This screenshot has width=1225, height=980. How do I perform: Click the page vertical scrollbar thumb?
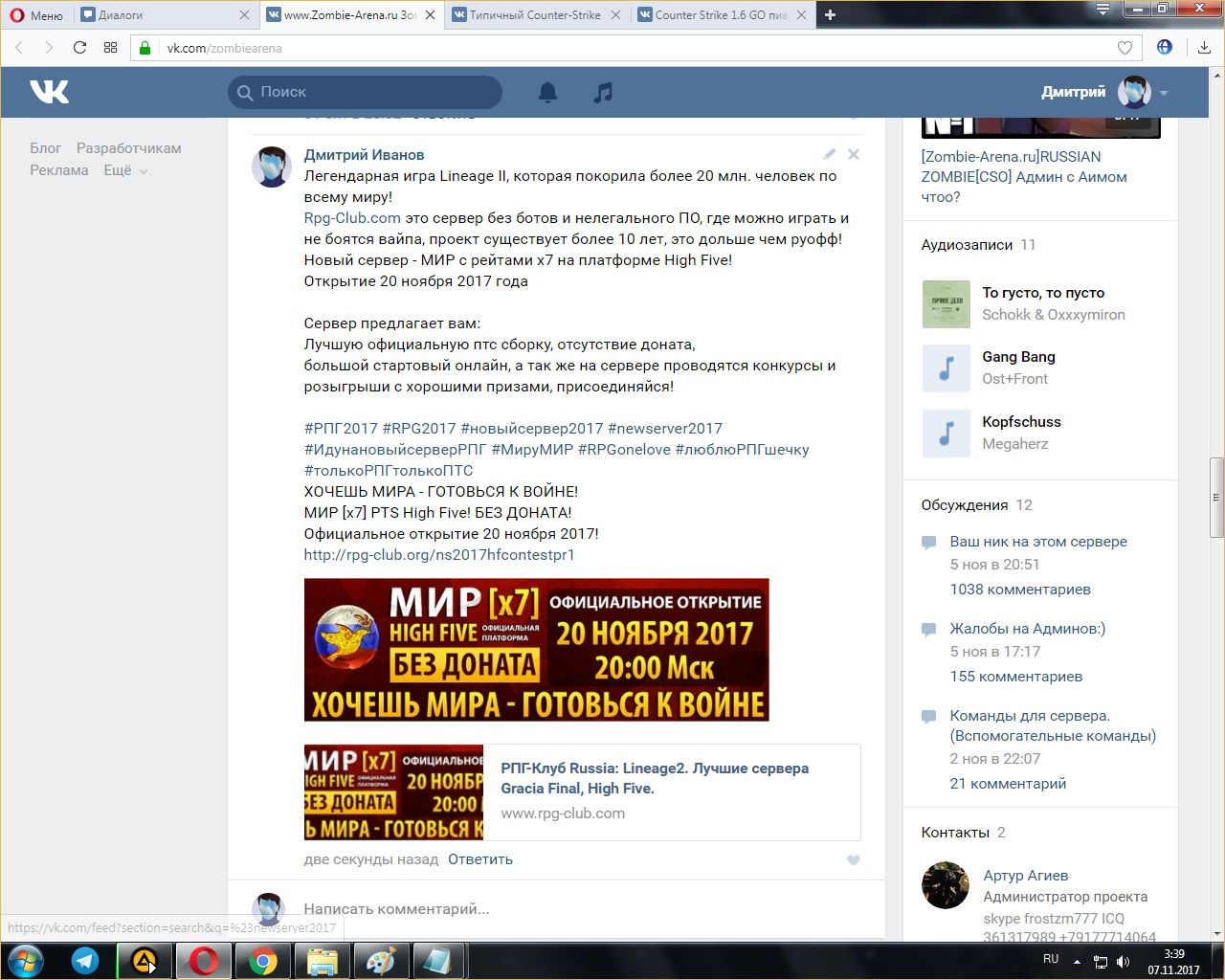click(x=1216, y=498)
